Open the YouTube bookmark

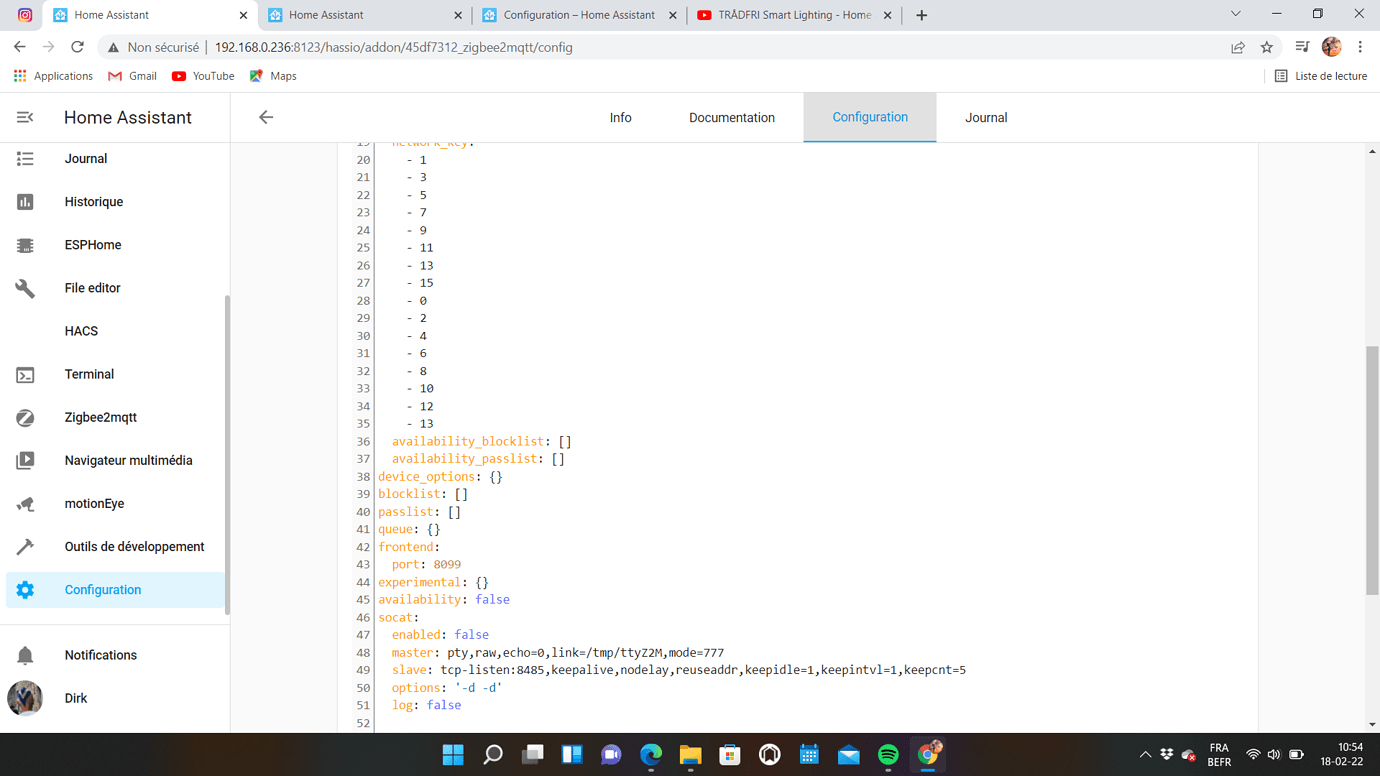203,76
